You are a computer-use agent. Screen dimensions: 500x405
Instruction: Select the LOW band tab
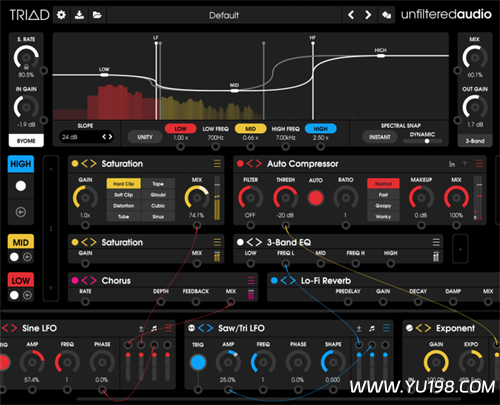[x=21, y=280]
